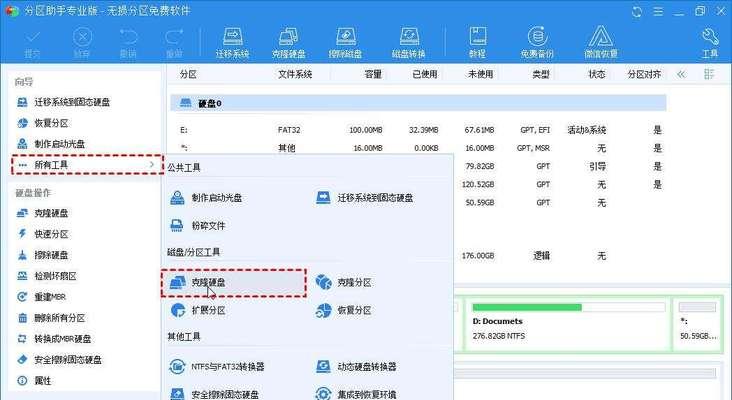Open the hamburger menu in the title bar

[658, 11]
